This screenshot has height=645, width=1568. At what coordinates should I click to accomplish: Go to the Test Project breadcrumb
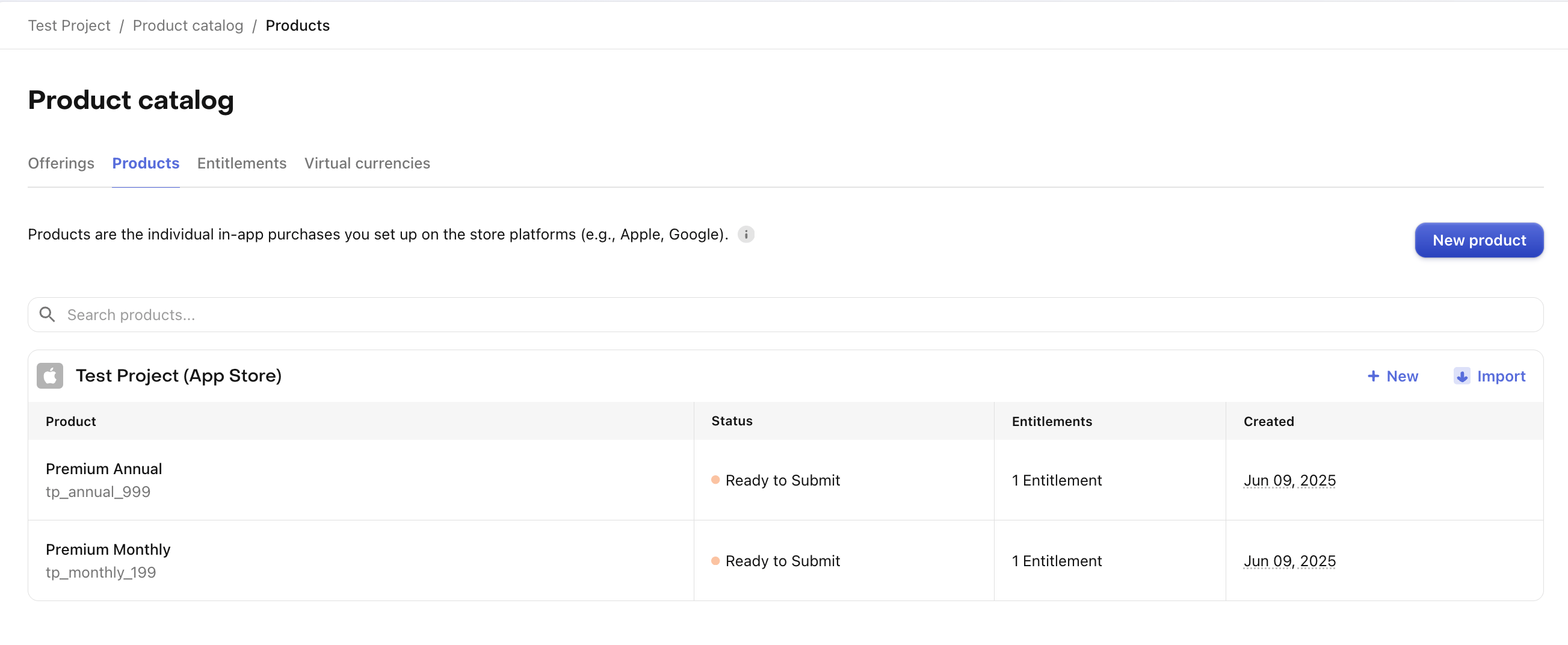pyautogui.click(x=69, y=25)
